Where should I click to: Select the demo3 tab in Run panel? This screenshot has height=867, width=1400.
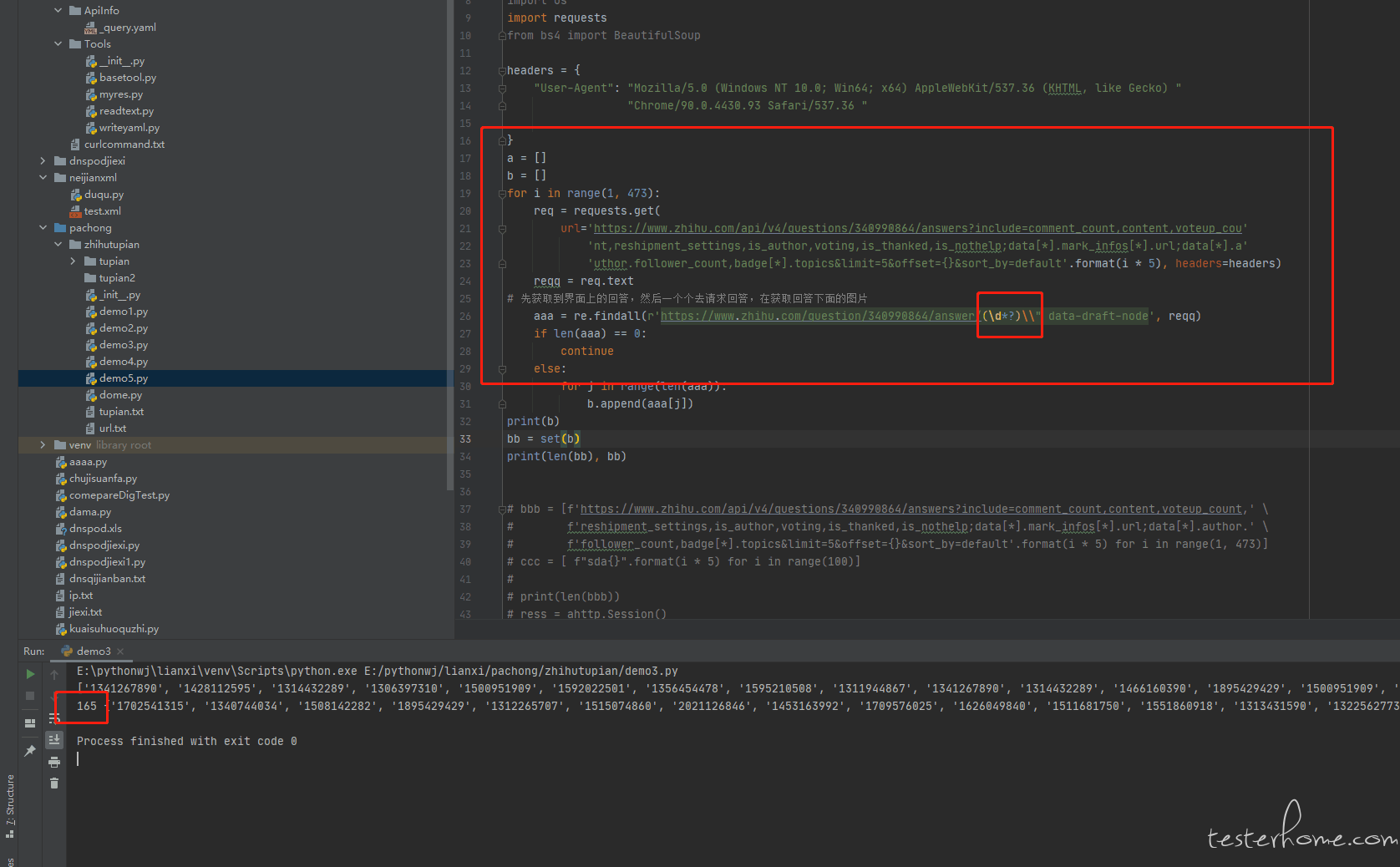93,651
